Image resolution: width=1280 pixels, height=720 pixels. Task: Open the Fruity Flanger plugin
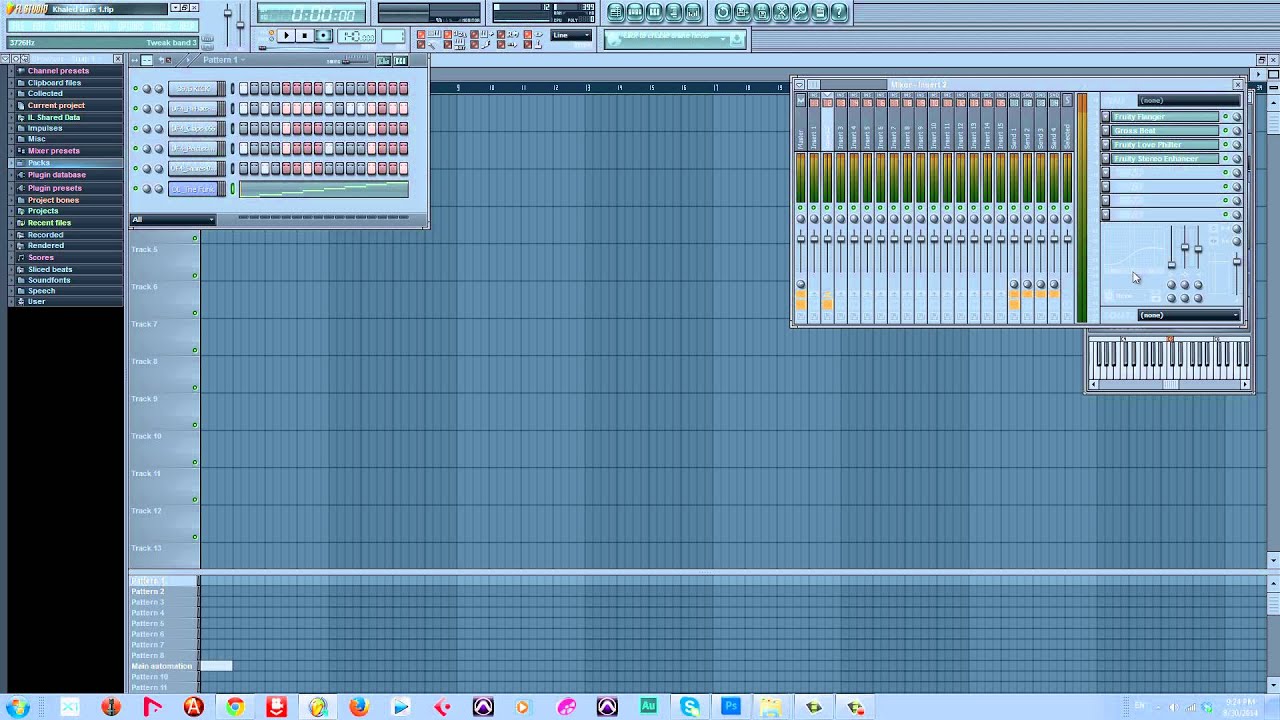(x=1165, y=117)
